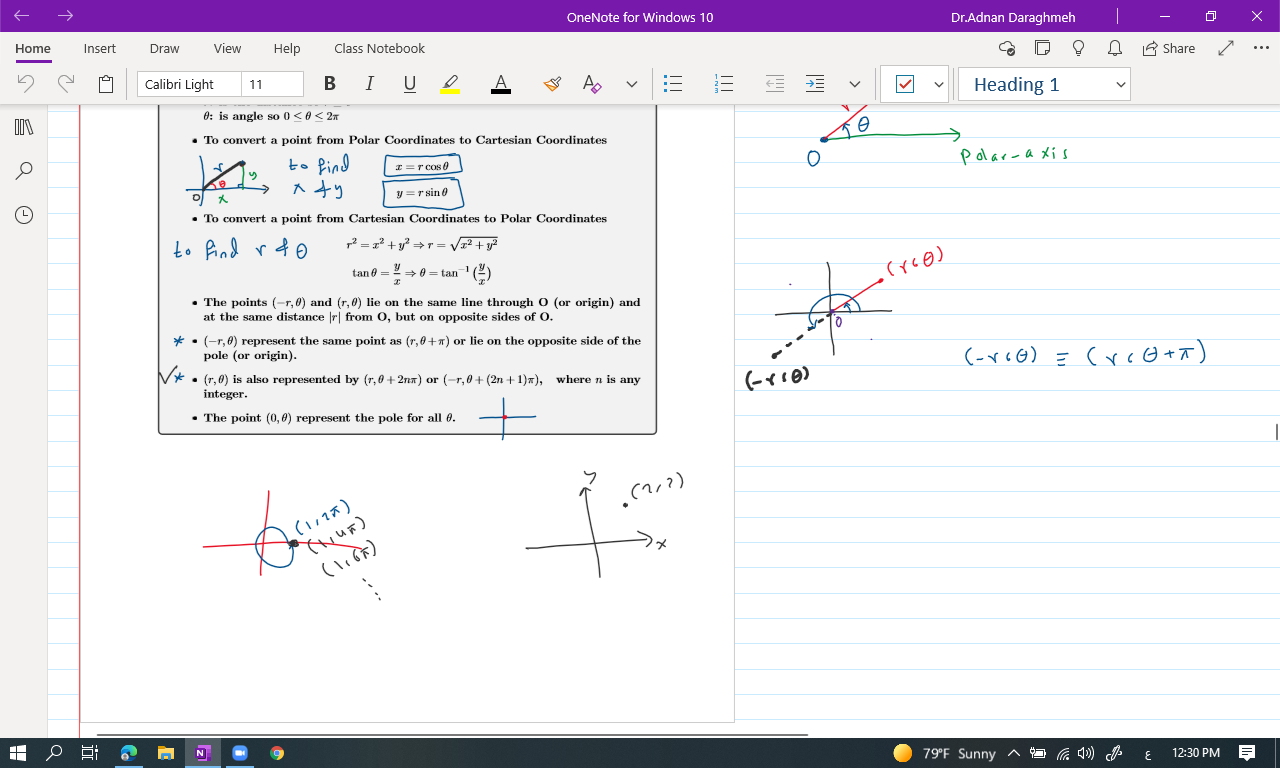1280x768 pixels.
Task: Apply the yellow highlight color
Action: coord(450,84)
